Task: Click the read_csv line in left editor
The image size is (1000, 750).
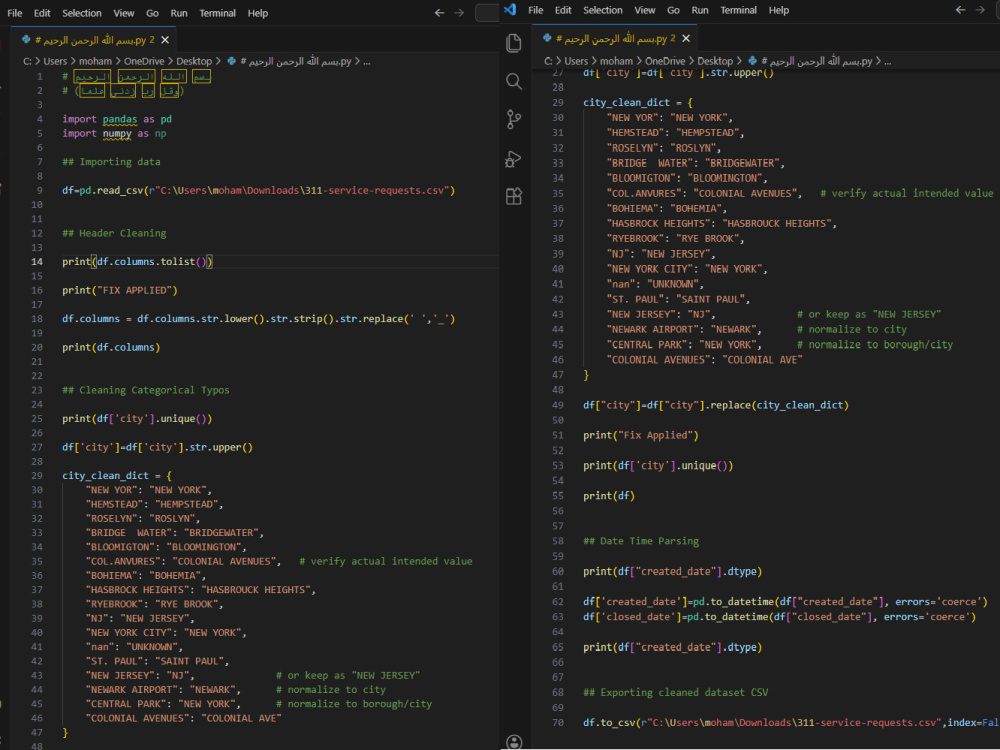Action: click(x=258, y=190)
